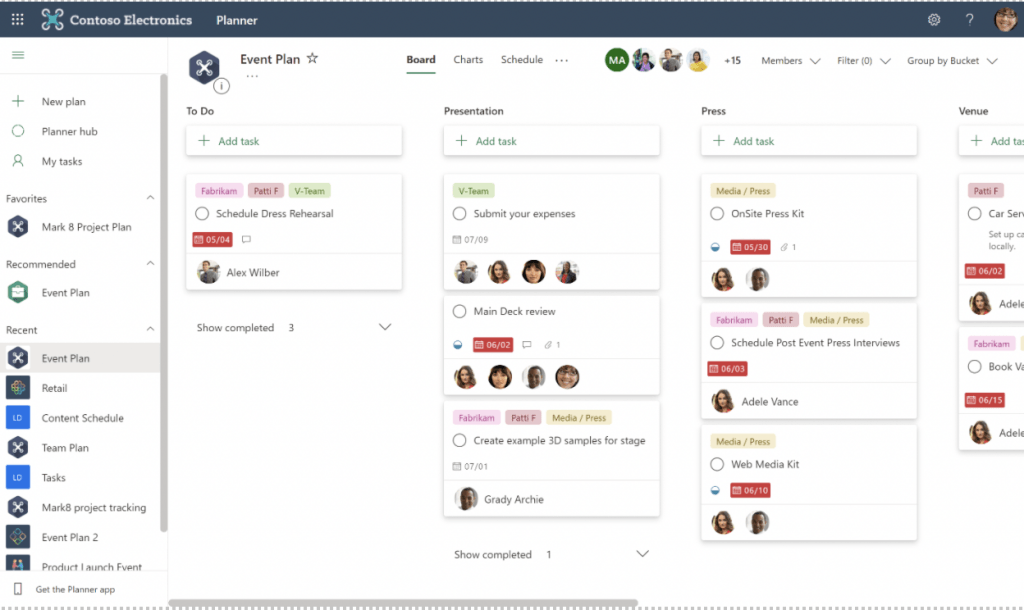Open the ellipsis under Event Plan title
Viewport: 1024px width, 610px height.
coord(252,76)
